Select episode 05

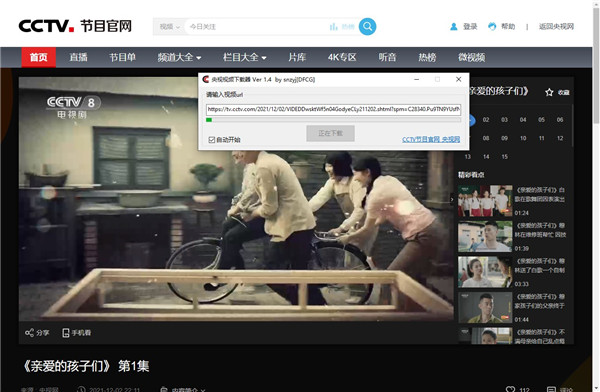[541, 120]
